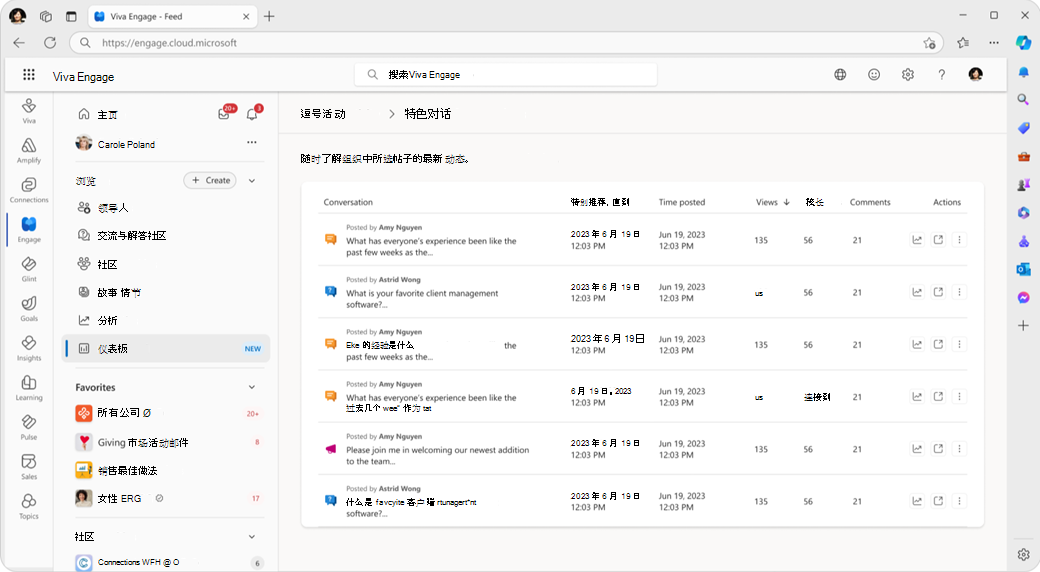Add tool to Edge sidebar plus icon
The image size is (1040, 572).
tap(1023, 325)
